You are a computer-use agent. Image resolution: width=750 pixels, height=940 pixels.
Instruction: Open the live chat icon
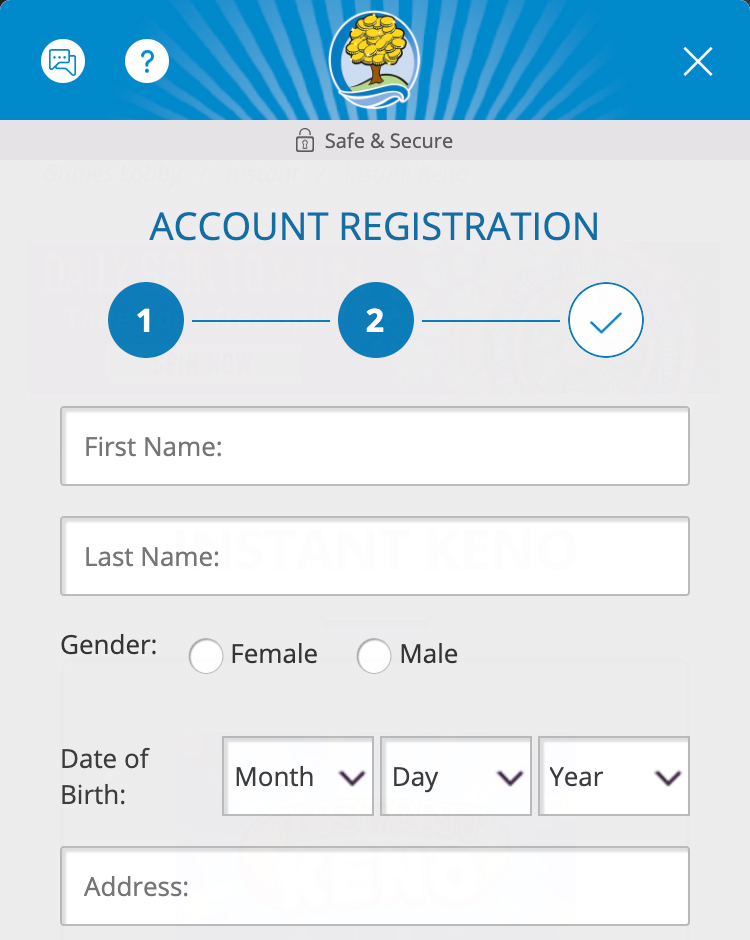63,62
